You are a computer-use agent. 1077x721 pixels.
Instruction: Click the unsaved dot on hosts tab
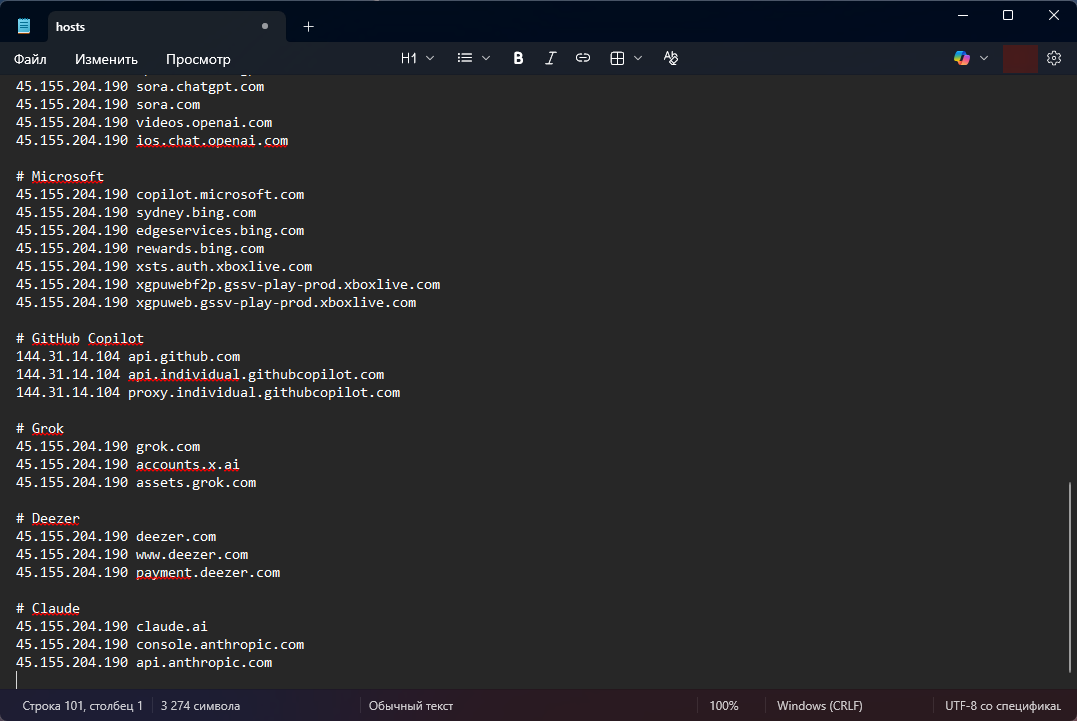(264, 26)
